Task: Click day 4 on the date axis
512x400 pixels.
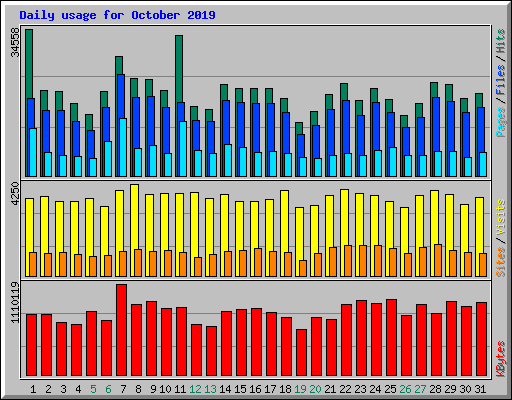Action: [x=78, y=389]
